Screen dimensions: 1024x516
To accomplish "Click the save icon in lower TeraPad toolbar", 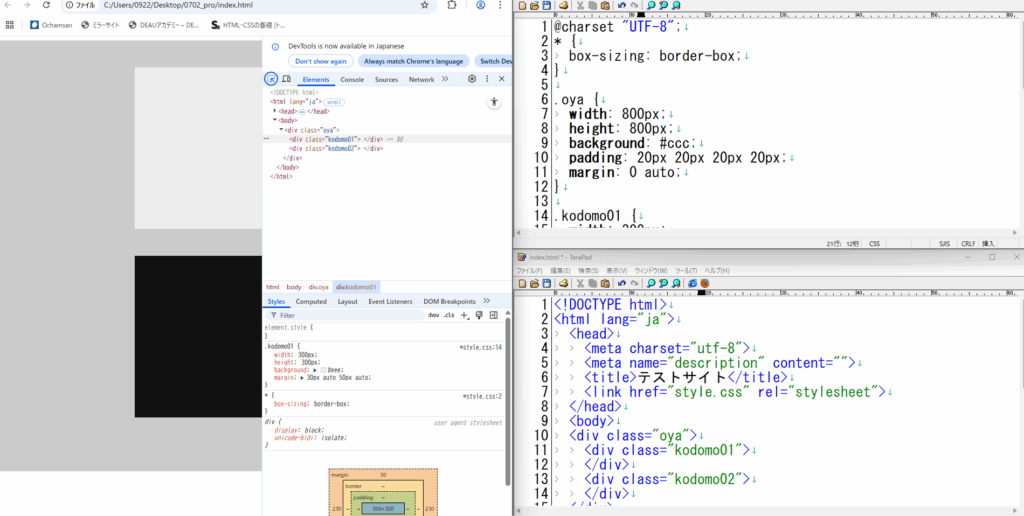I will click(x=546, y=283).
